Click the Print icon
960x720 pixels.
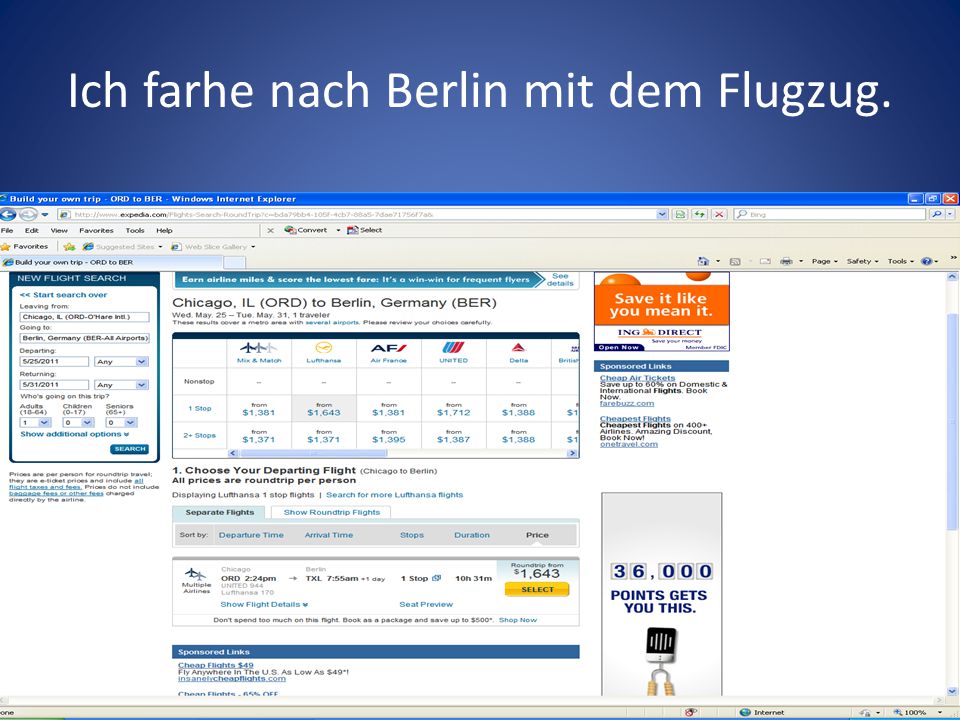click(x=787, y=261)
